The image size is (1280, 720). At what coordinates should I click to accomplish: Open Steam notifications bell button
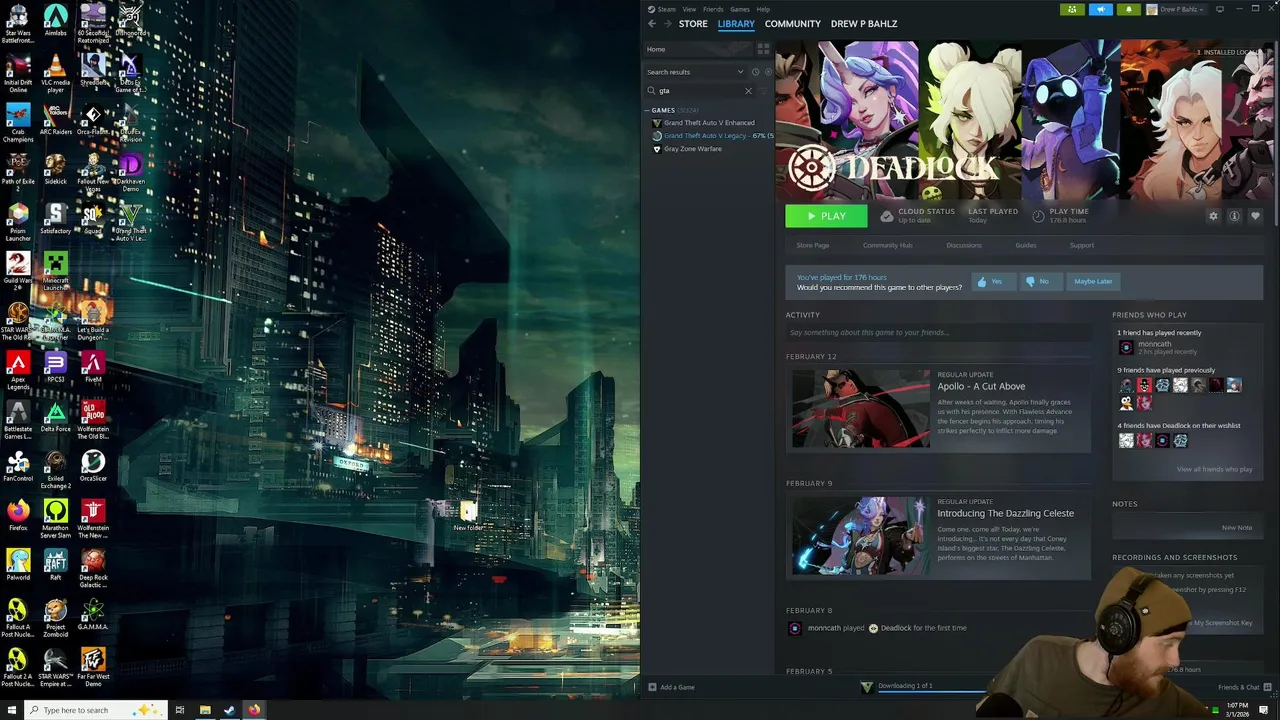point(1128,9)
